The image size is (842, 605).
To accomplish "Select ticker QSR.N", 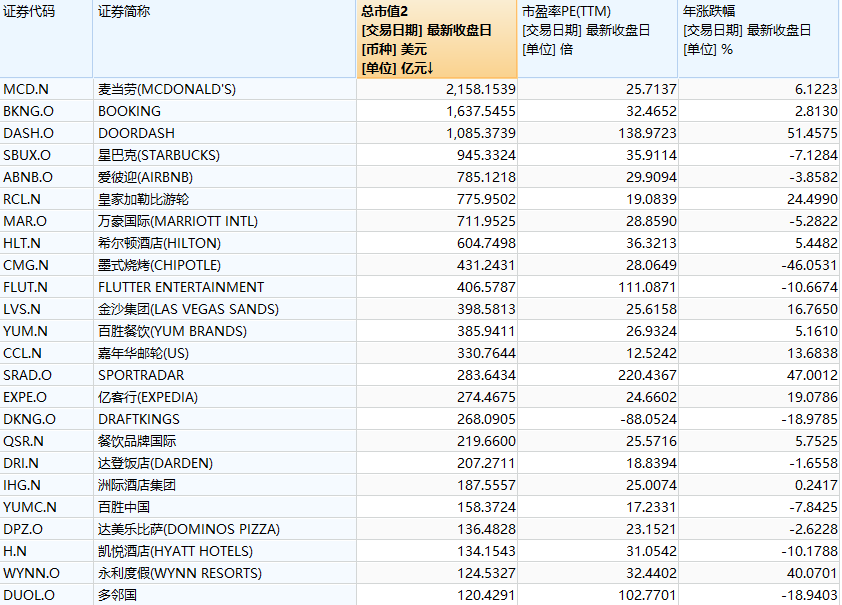I will [x=23, y=441].
